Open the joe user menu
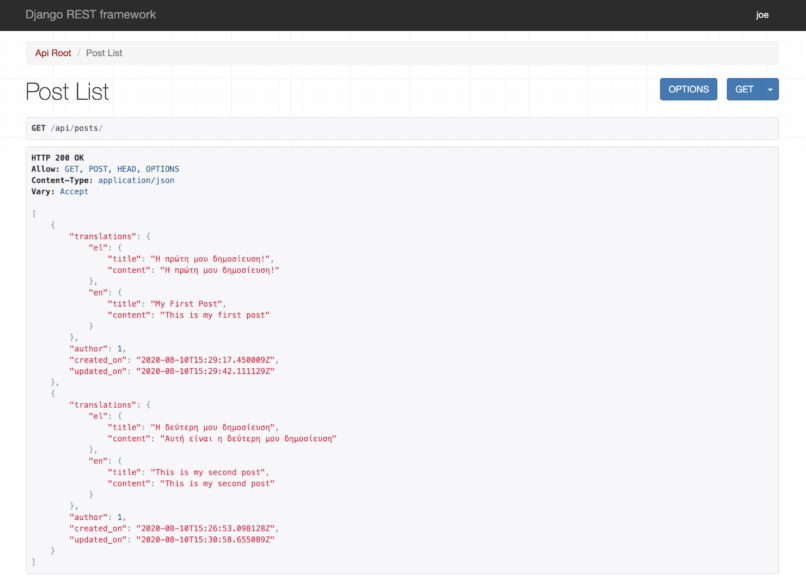This screenshot has height=588, width=806. pos(762,15)
